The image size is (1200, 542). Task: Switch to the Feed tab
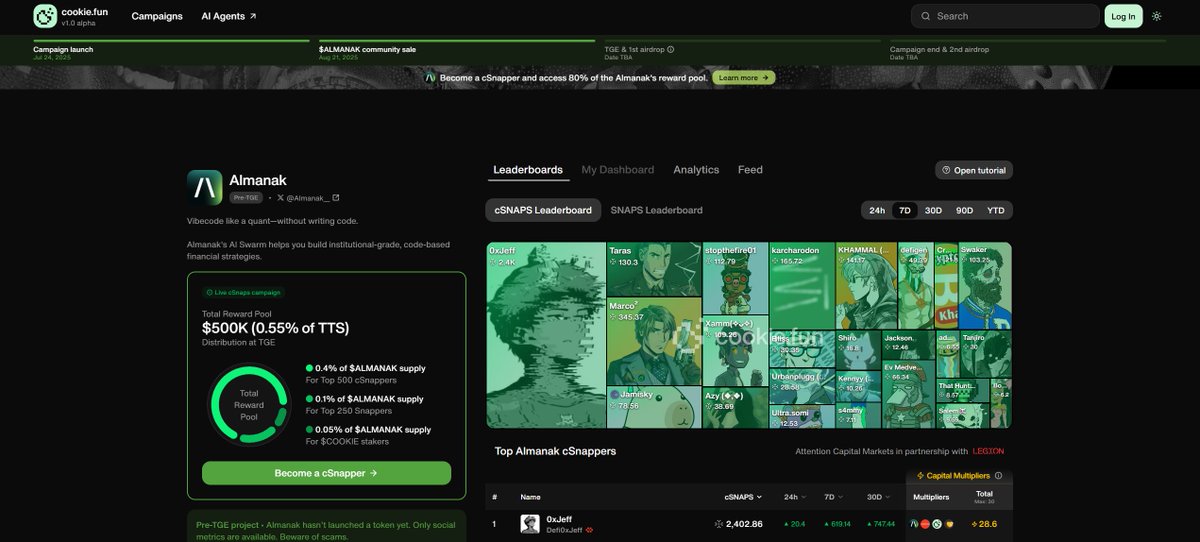coord(750,170)
